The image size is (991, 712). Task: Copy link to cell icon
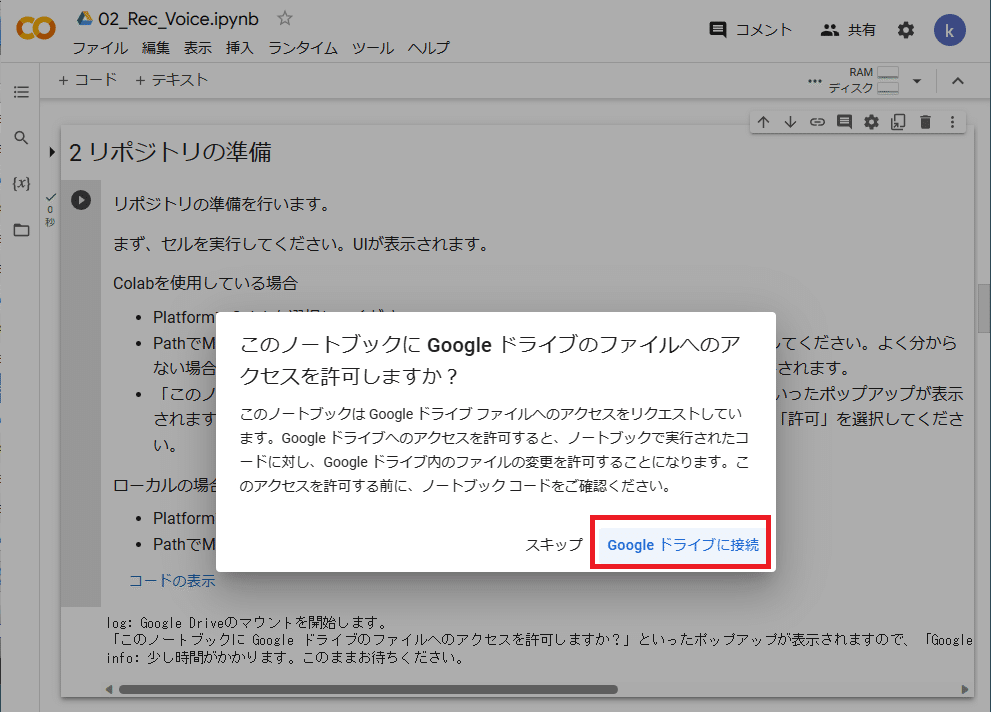[817, 122]
